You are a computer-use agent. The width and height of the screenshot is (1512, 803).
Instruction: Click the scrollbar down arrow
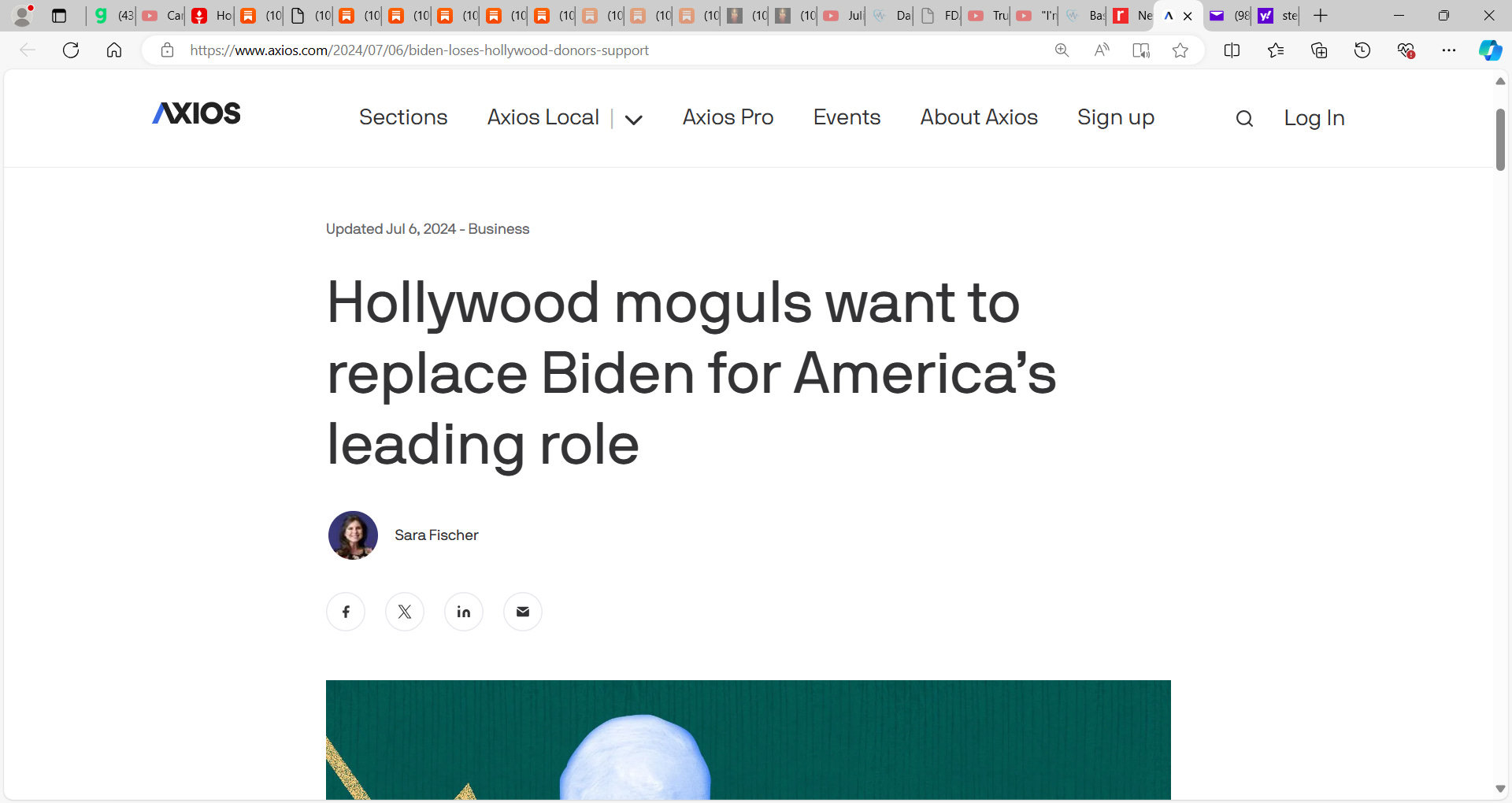coord(1500,789)
